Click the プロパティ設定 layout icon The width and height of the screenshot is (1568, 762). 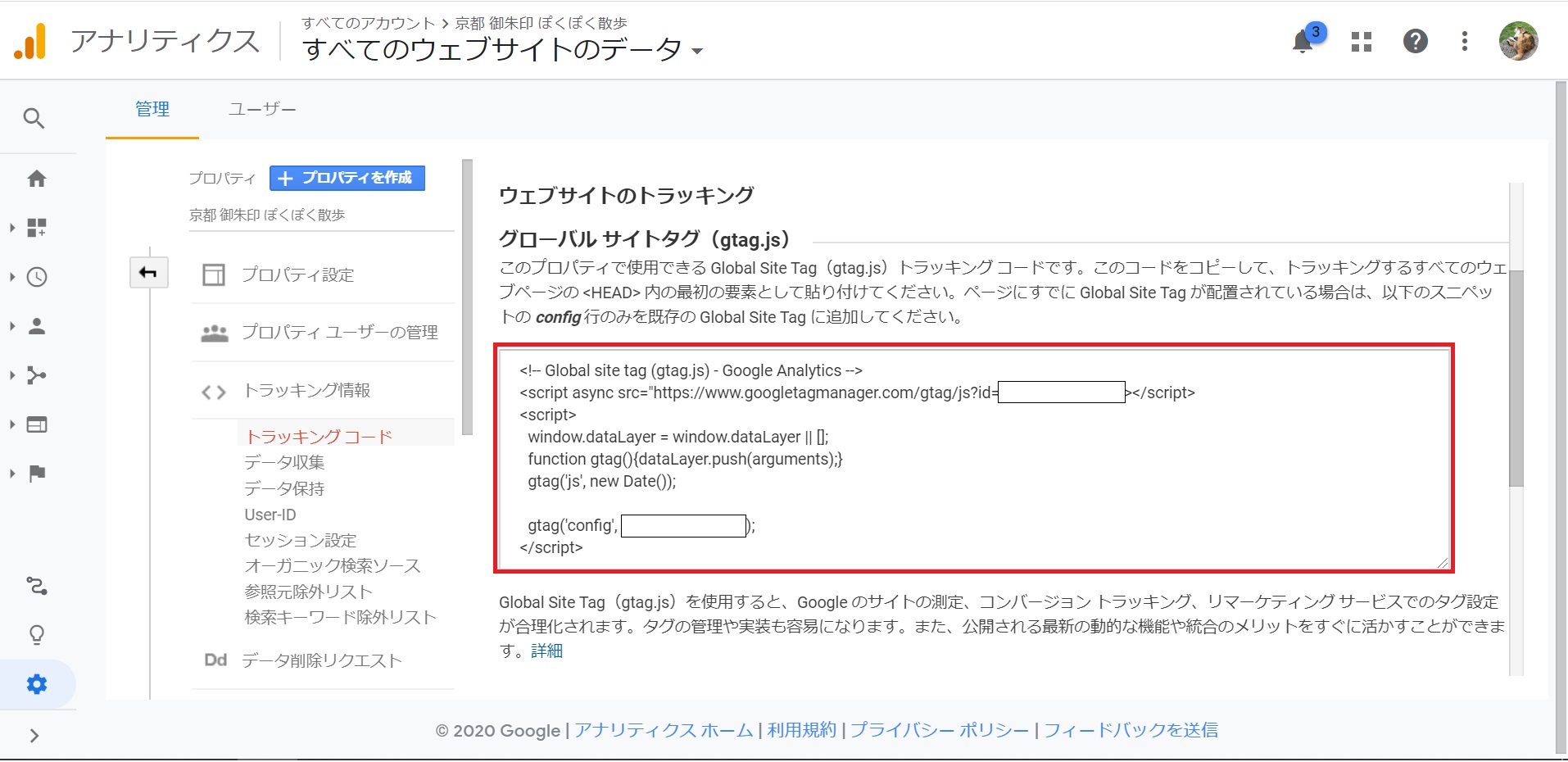pyautogui.click(x=214, y=274)
